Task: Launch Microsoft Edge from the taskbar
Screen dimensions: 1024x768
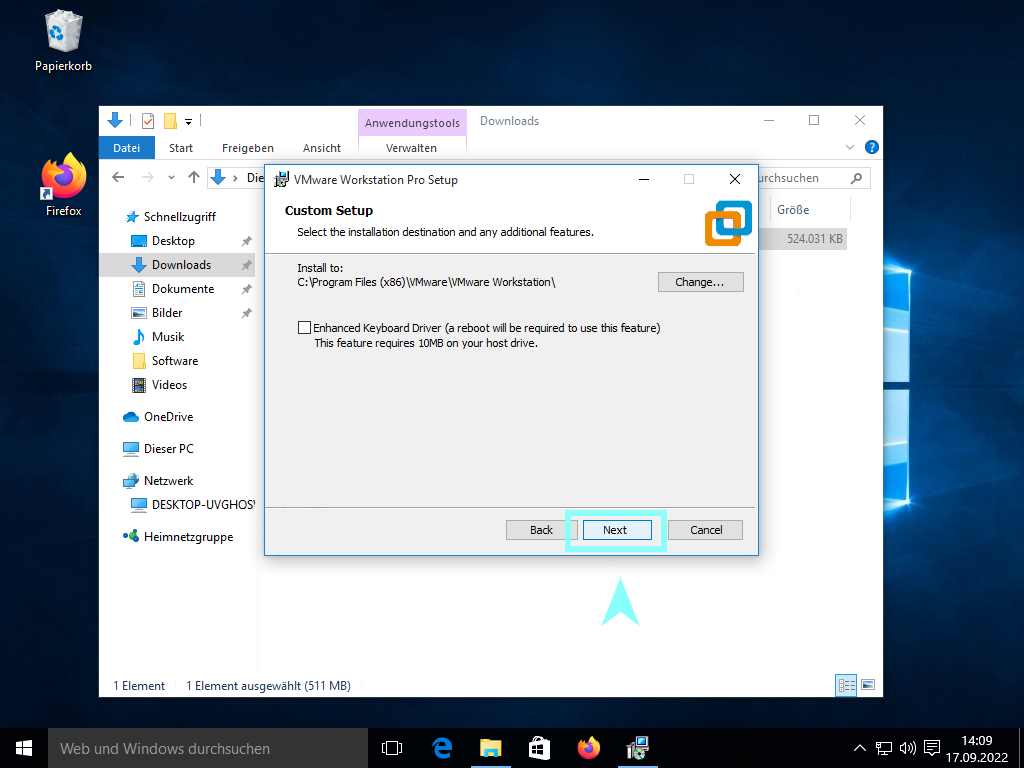Action: [x=441, y=747]
